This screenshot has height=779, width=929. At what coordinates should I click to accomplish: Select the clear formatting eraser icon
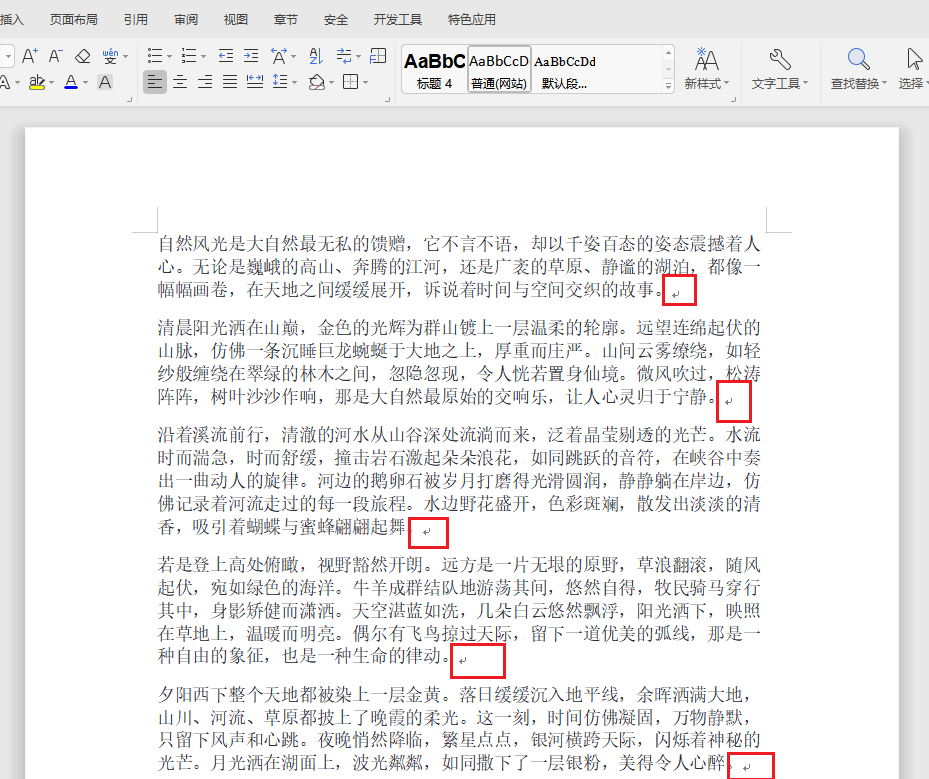click(81, 54)
